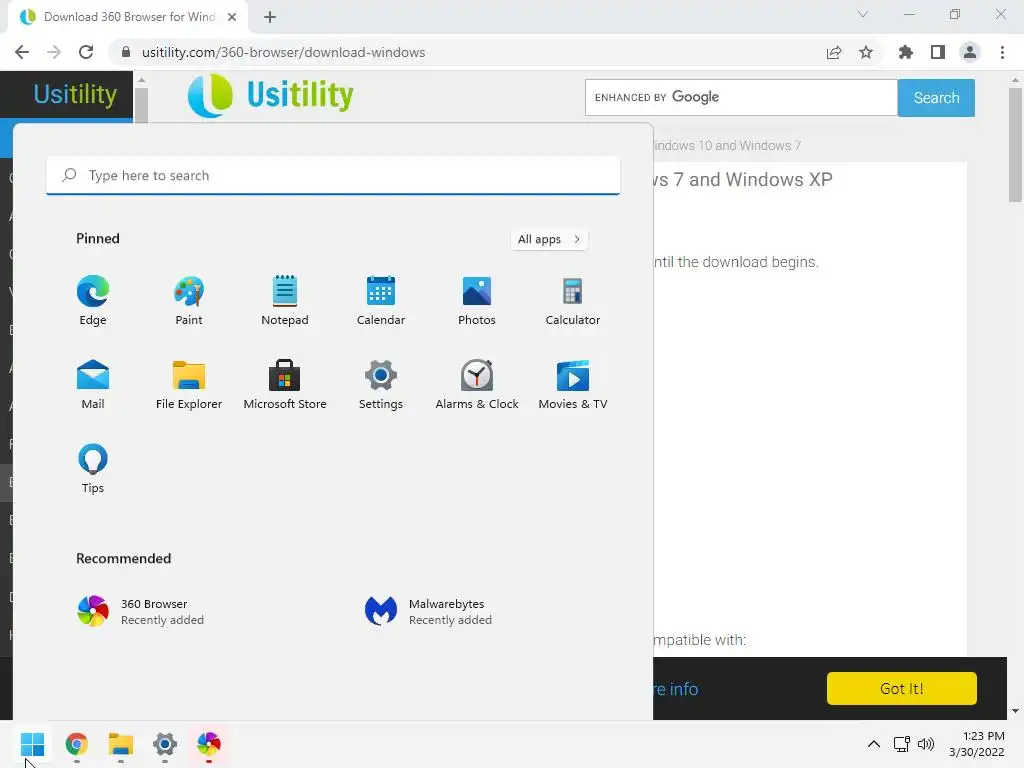Open network status tray icon
Screen dimensions: 1024x768
pyautogui.click(x=902, y=744)
